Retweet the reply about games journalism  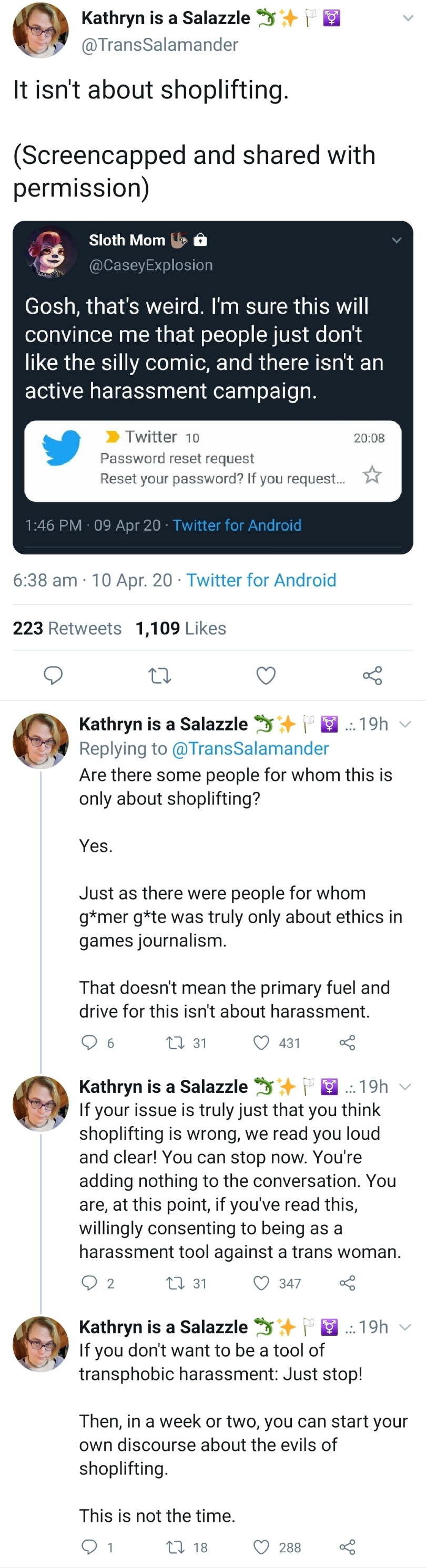click(x=176, y=1043)
